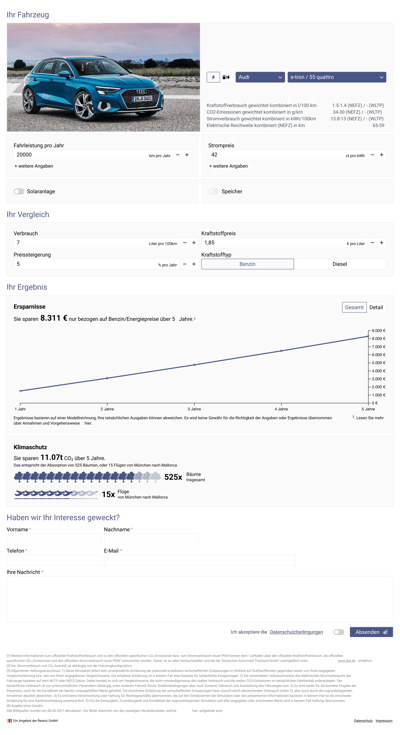The height and width of the screenshot is (735, 400).
Task: Decrease Fahrleistung pro Jahr with minus
Action: point(178,155)
